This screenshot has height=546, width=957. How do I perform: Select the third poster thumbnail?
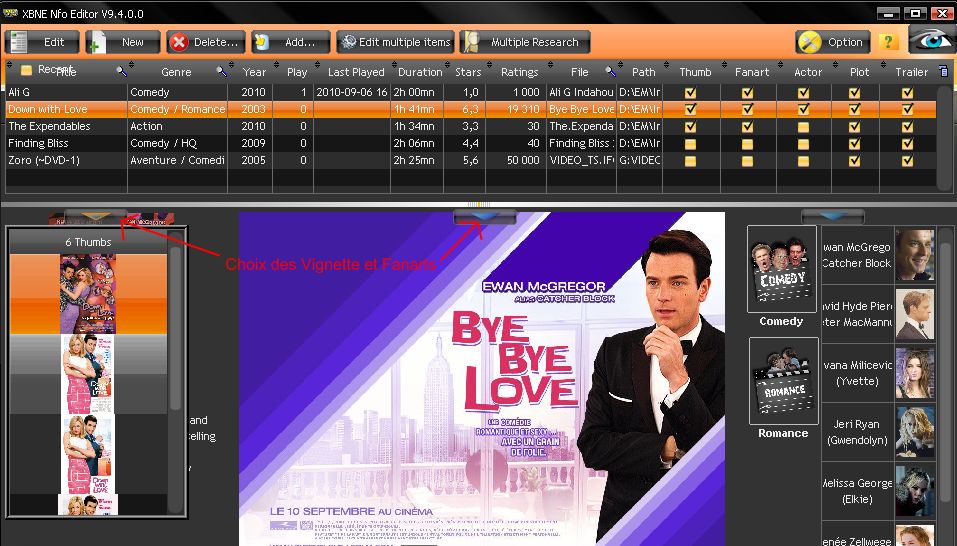tap(87, 454)
